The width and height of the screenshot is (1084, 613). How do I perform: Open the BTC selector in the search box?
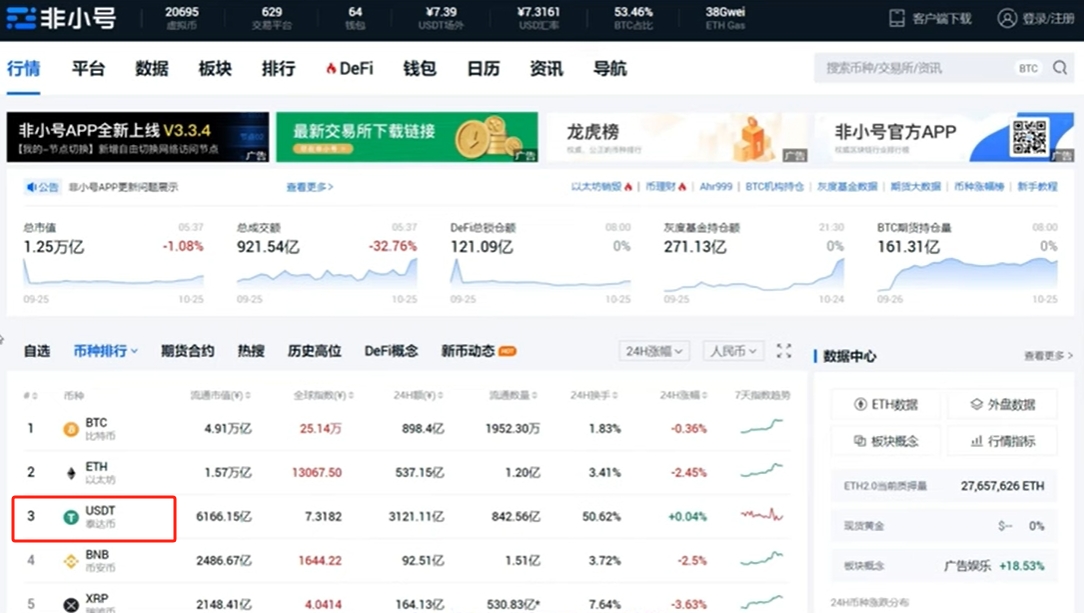tap(1028, 68)
